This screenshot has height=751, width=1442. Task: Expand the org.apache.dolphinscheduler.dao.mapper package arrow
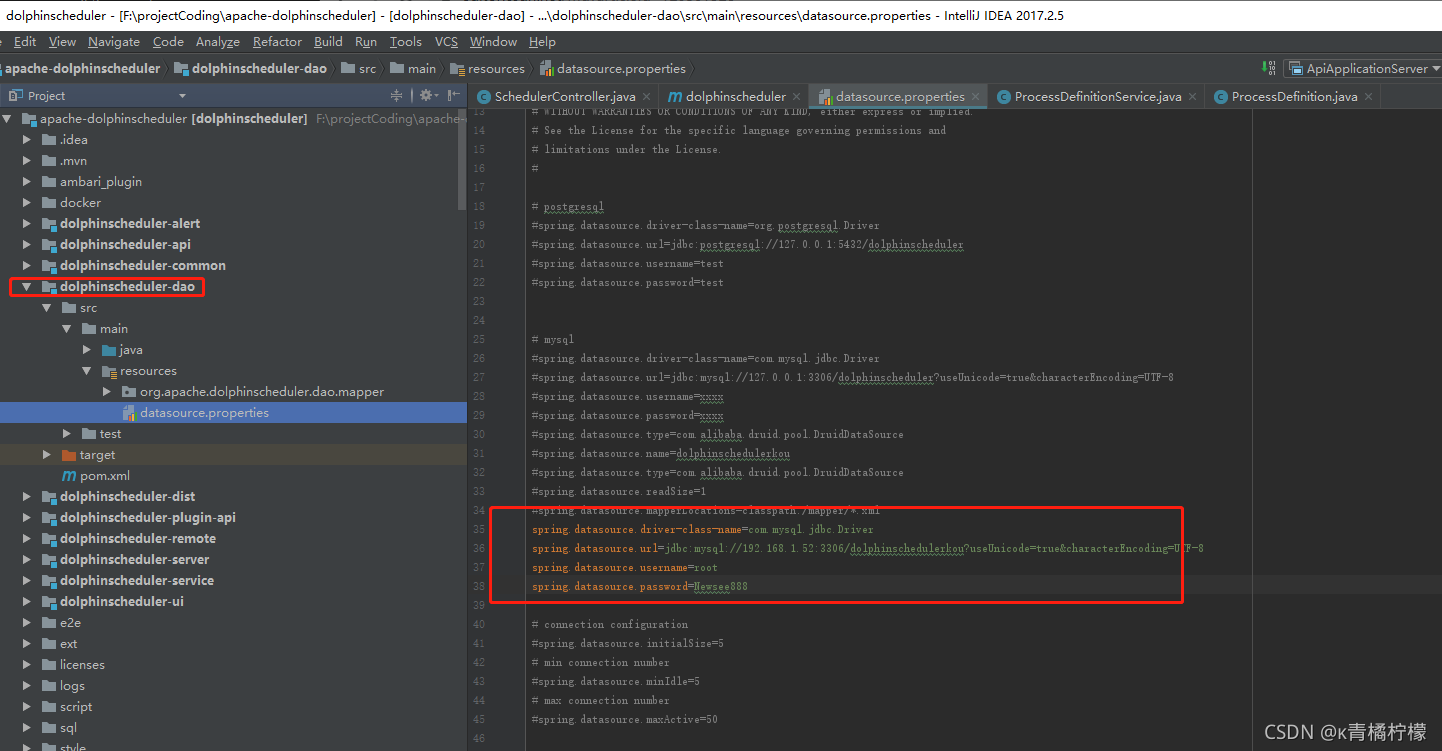pos(107,392)
